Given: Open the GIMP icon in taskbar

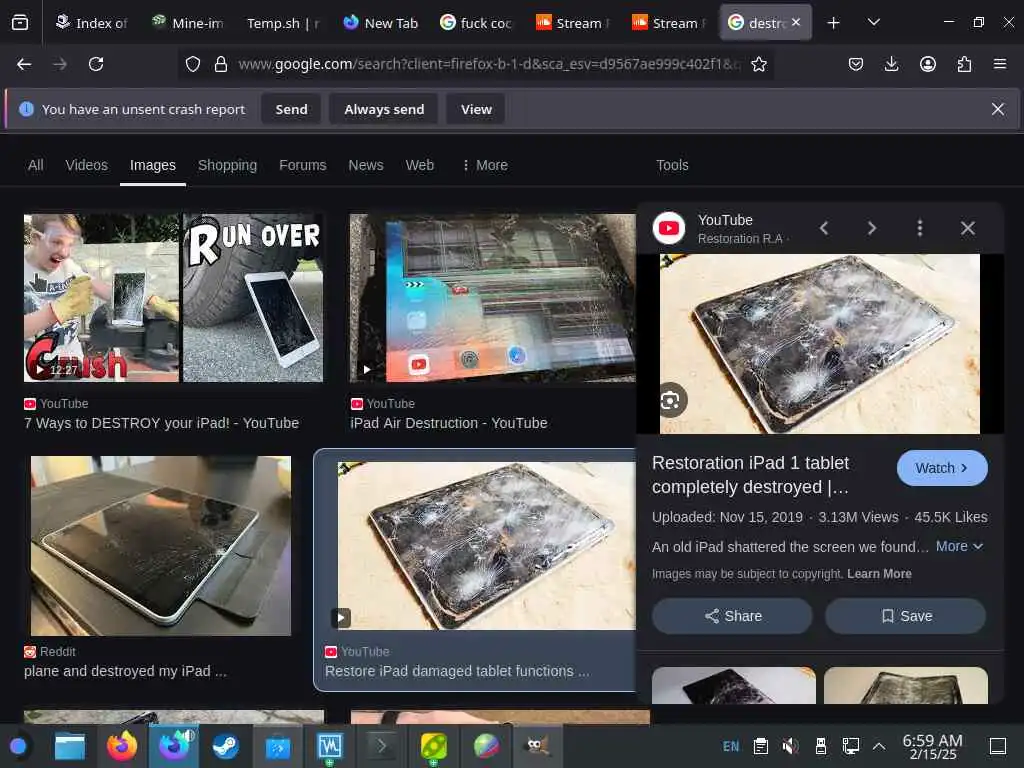Looking at the screenshot, I should click(537, 746).
